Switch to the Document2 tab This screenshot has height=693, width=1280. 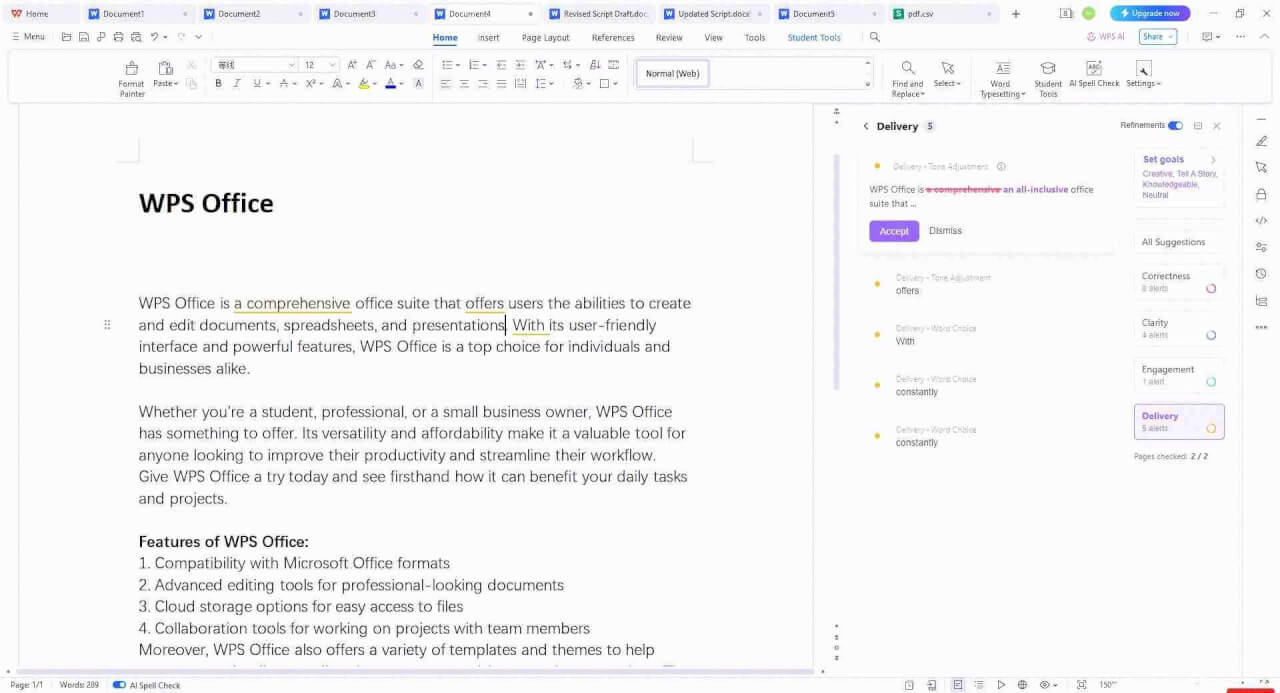[239, 14]
